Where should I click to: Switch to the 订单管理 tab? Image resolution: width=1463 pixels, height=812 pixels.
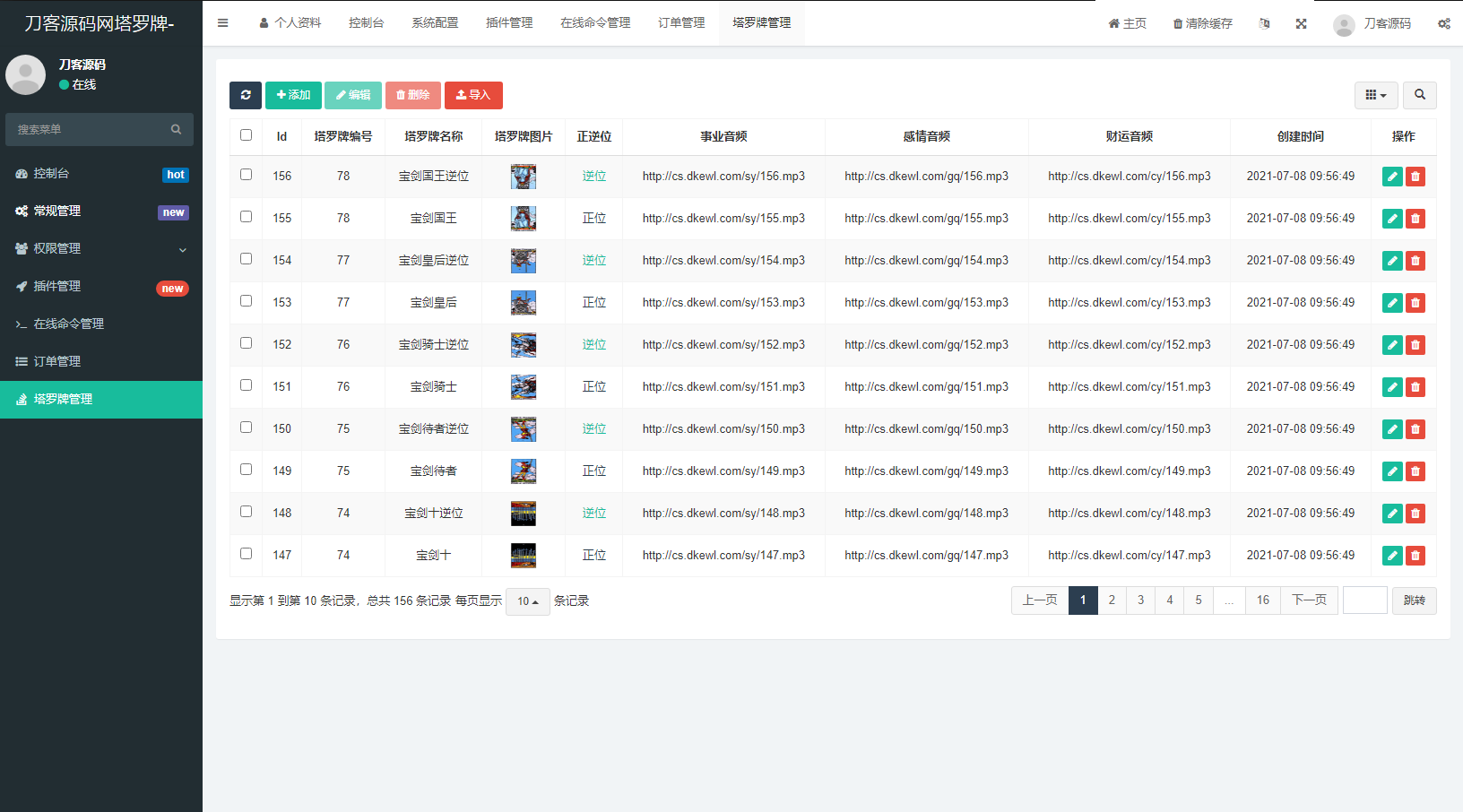[681, 22]
